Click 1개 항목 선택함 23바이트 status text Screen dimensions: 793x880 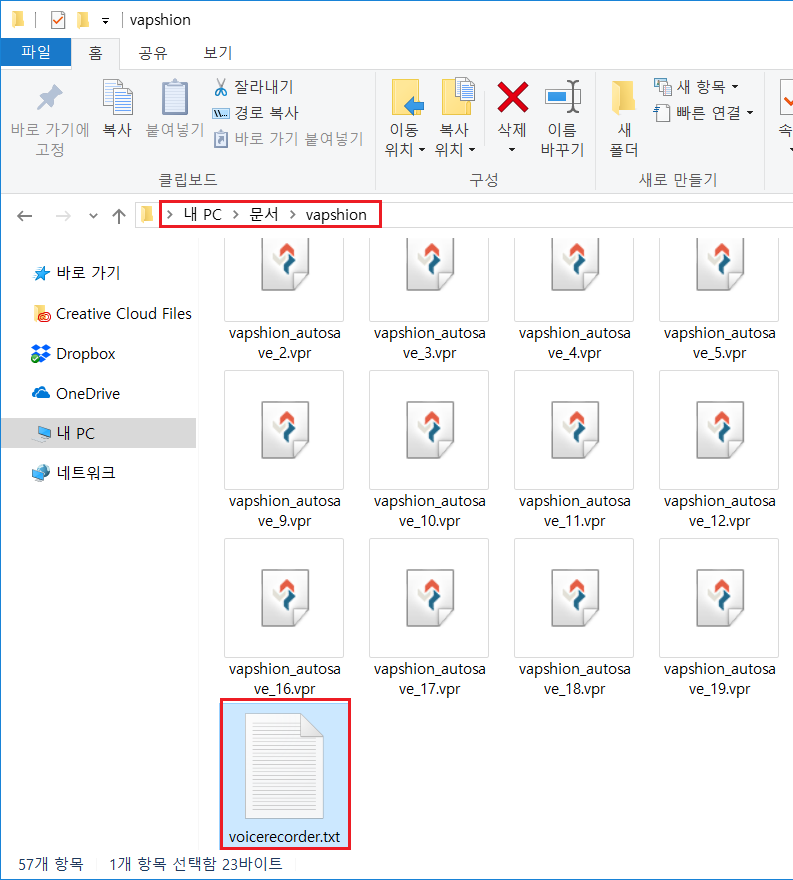[195, 864]
